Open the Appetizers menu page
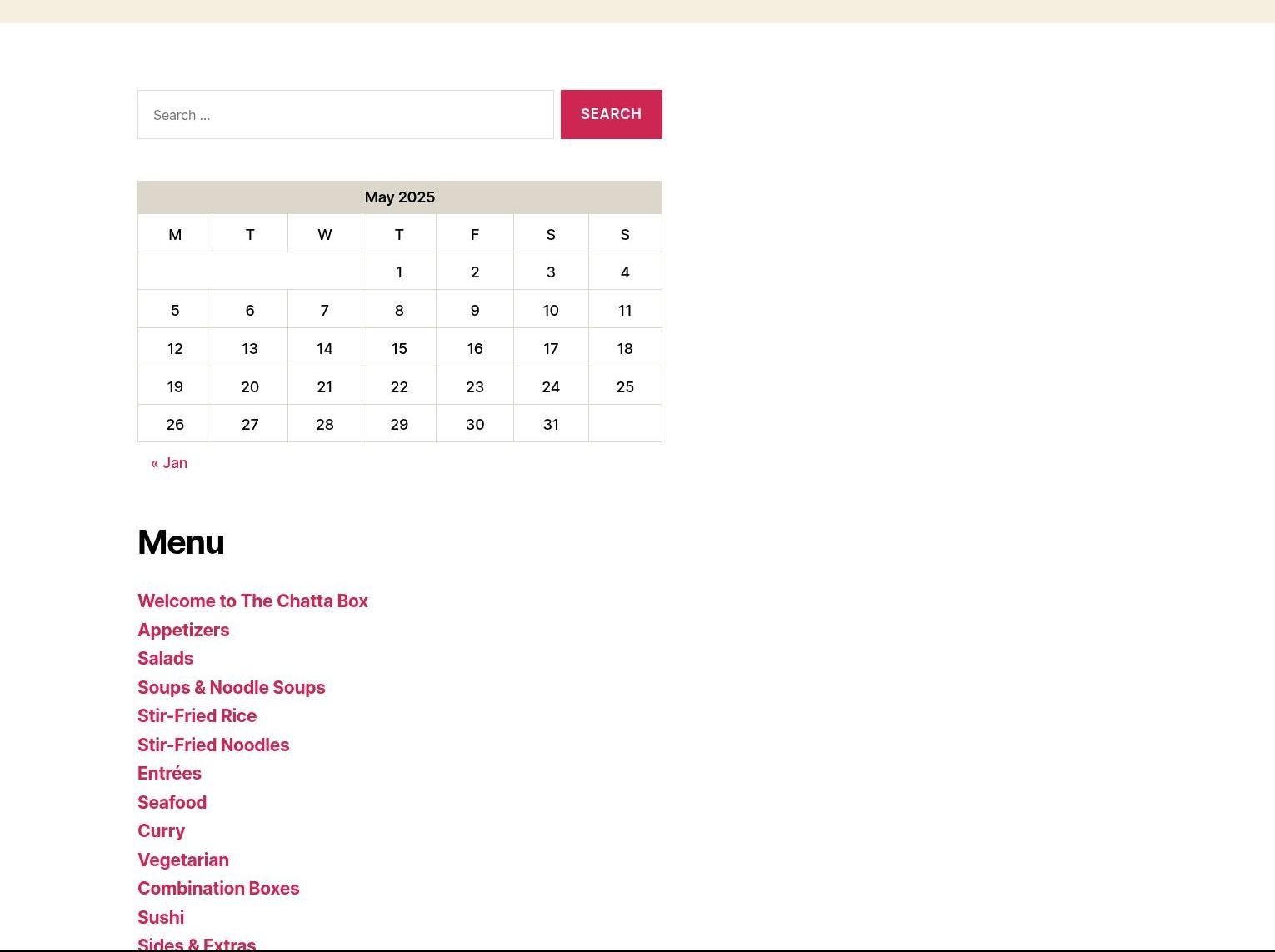 click(x=183, y=631)
